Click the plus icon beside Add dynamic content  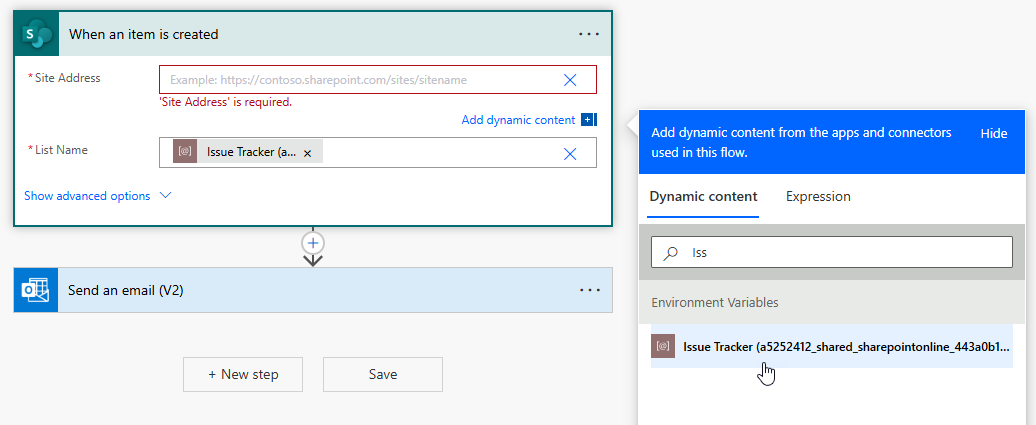point(587,120)
